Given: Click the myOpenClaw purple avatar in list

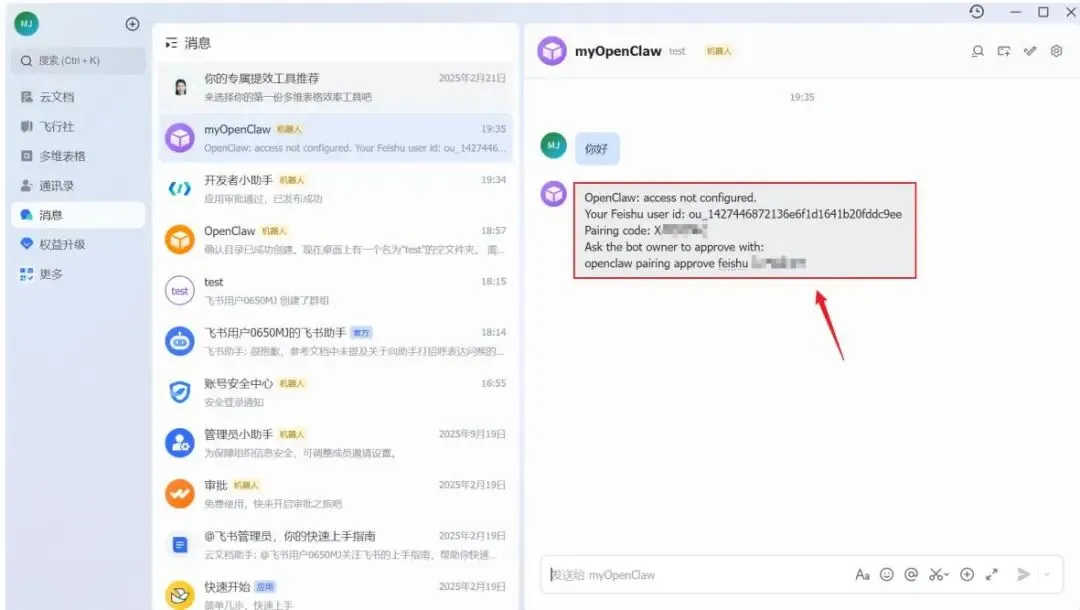Looking at the screenshot, I should click(180, 138).
